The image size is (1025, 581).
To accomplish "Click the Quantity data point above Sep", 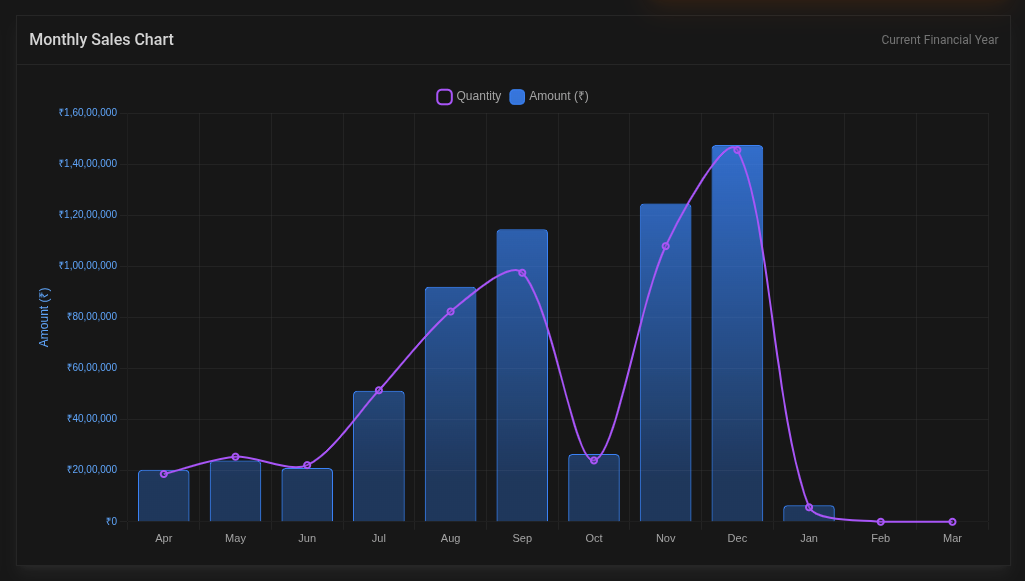I will coord(522,270).
